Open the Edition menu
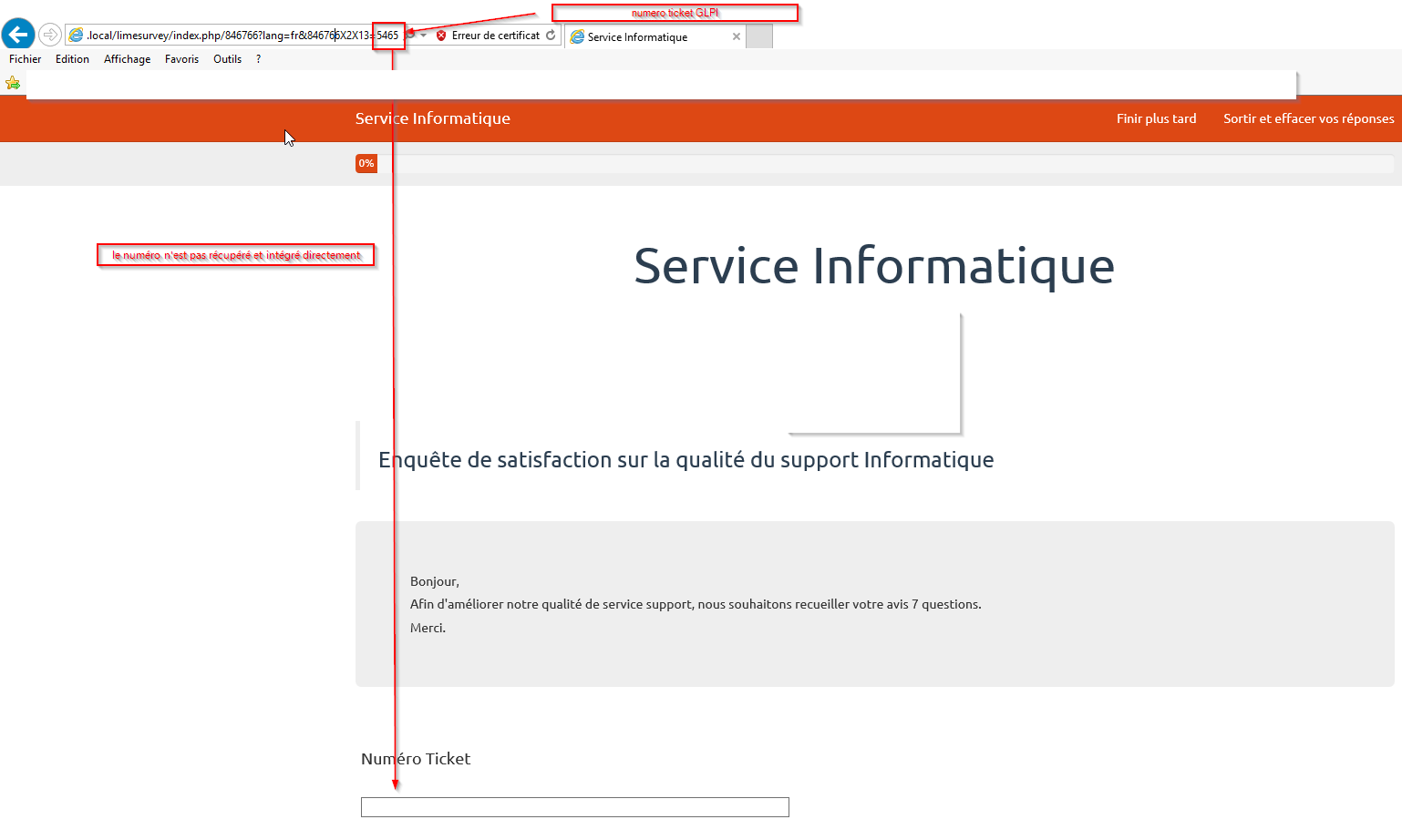1402x840 pixels. (x=72, y=59)
